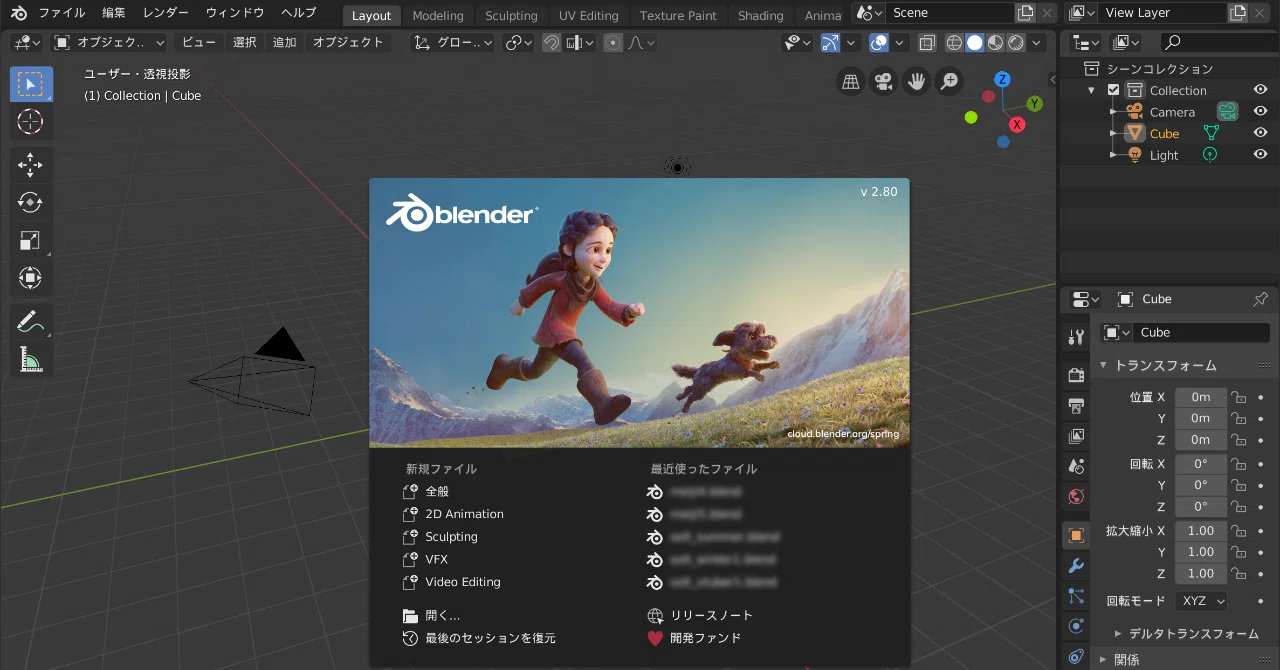The width and height of the screenshot is (1280, 670).
Task: Activate the Annotate pencil tool
Action: tap(31, 322)
